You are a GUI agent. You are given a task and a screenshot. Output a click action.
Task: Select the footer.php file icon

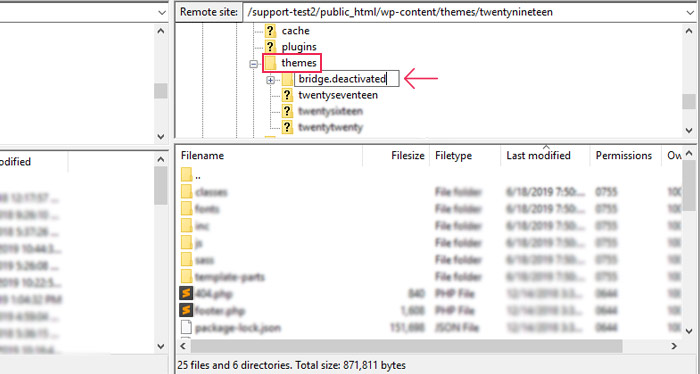pyautogui.click(x=186, y=310)
